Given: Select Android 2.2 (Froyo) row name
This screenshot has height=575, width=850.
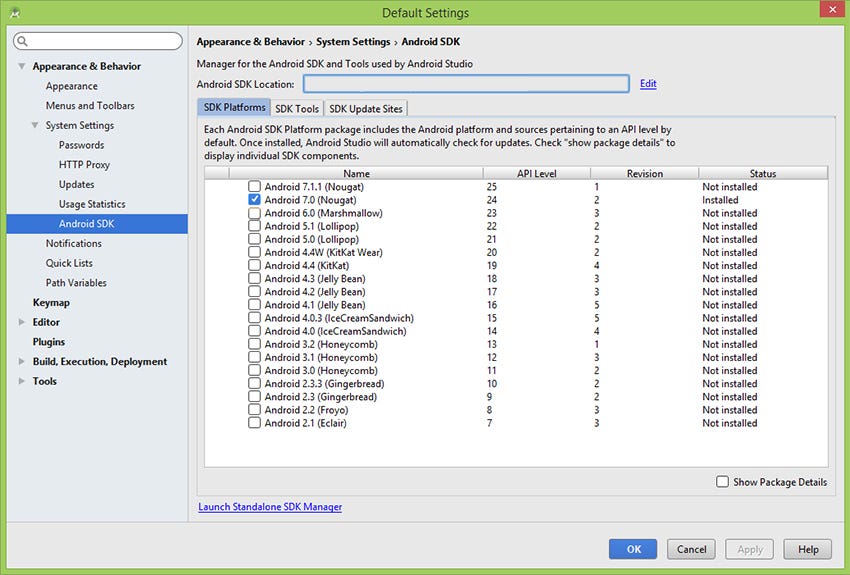Looking at the screenshot, I should pyautogui.click(x=306, y=410).
